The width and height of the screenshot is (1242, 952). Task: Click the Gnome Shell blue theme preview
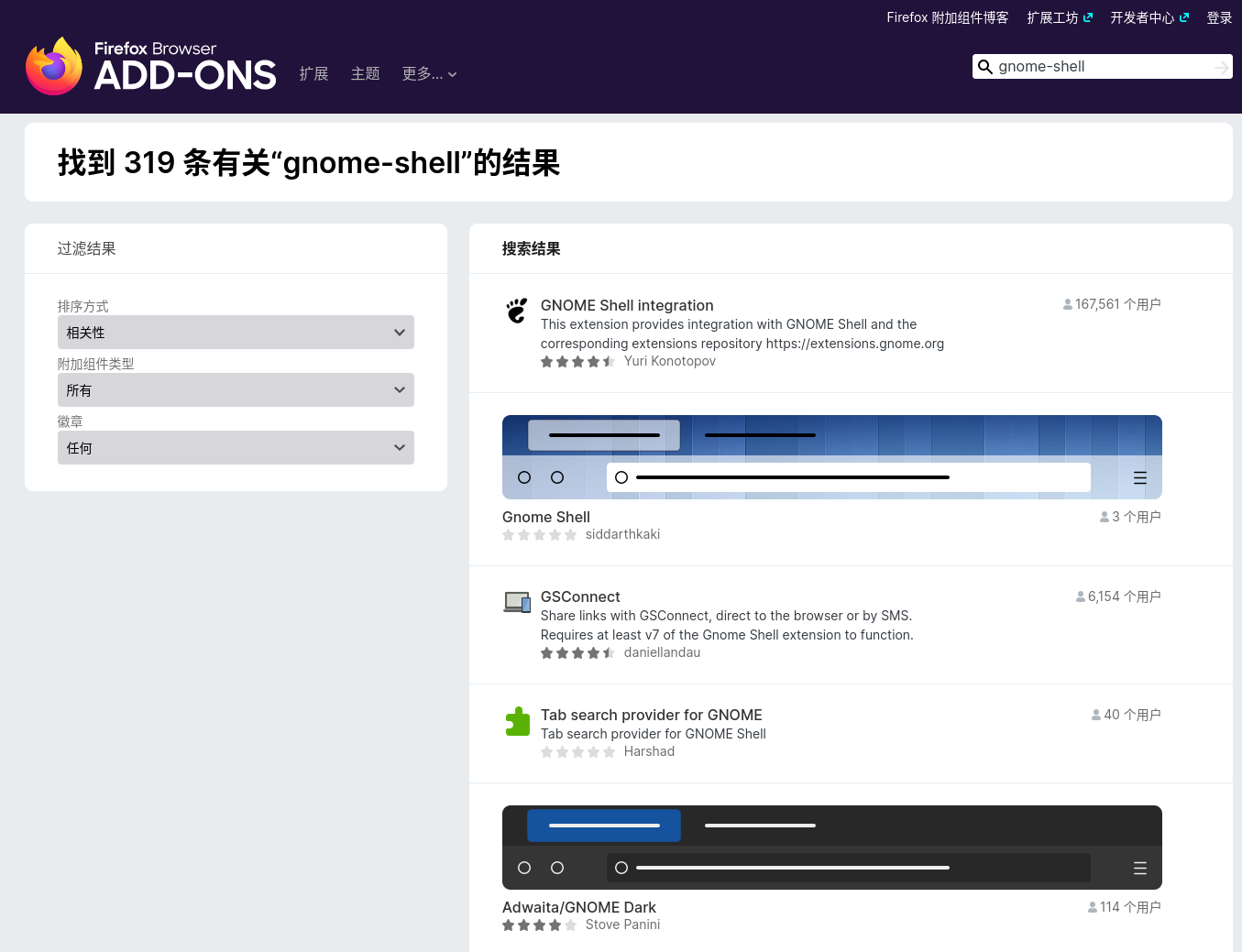coord(832,457)
